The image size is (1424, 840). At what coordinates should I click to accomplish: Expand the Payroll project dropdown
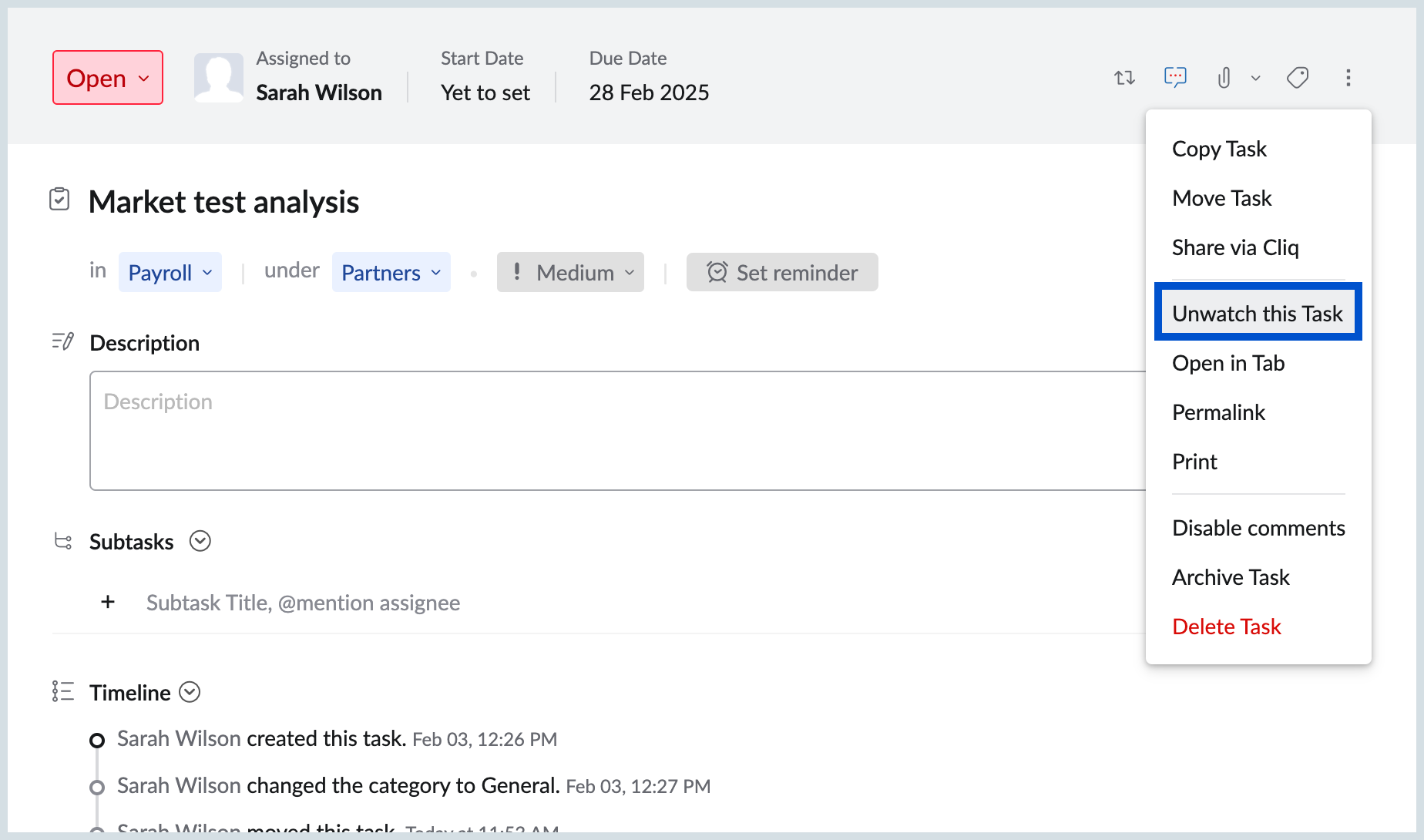point(170,273)
